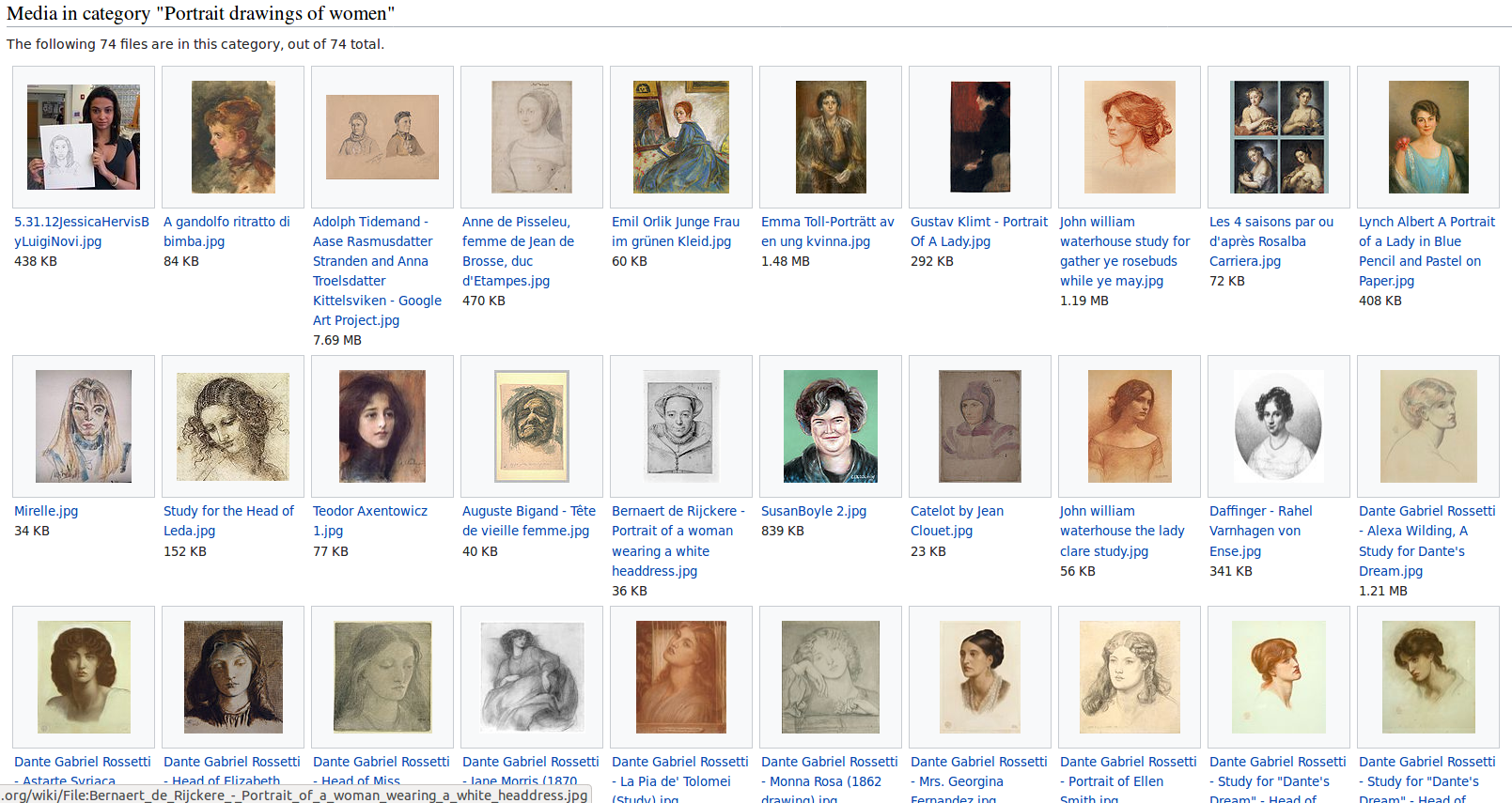Image resolution: width=1512 pixels, height=803 pixels.
Task: Open Lynch Albert Lady in Blue thumbnail
Action: [1428, 137]
